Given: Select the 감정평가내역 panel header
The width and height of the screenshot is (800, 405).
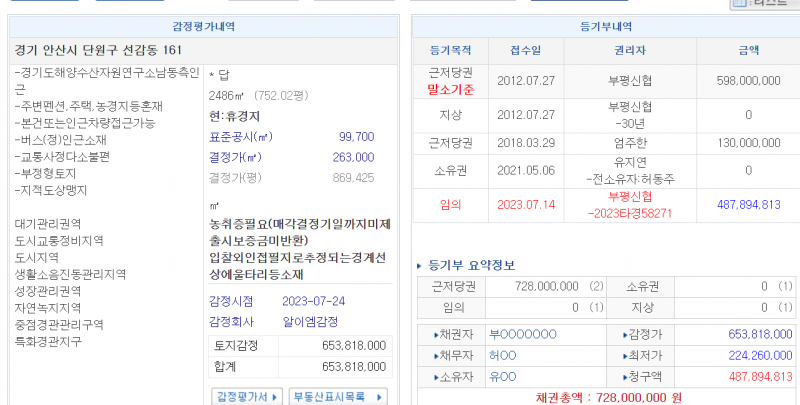Looking at the screenshot, I should [204, 27].
